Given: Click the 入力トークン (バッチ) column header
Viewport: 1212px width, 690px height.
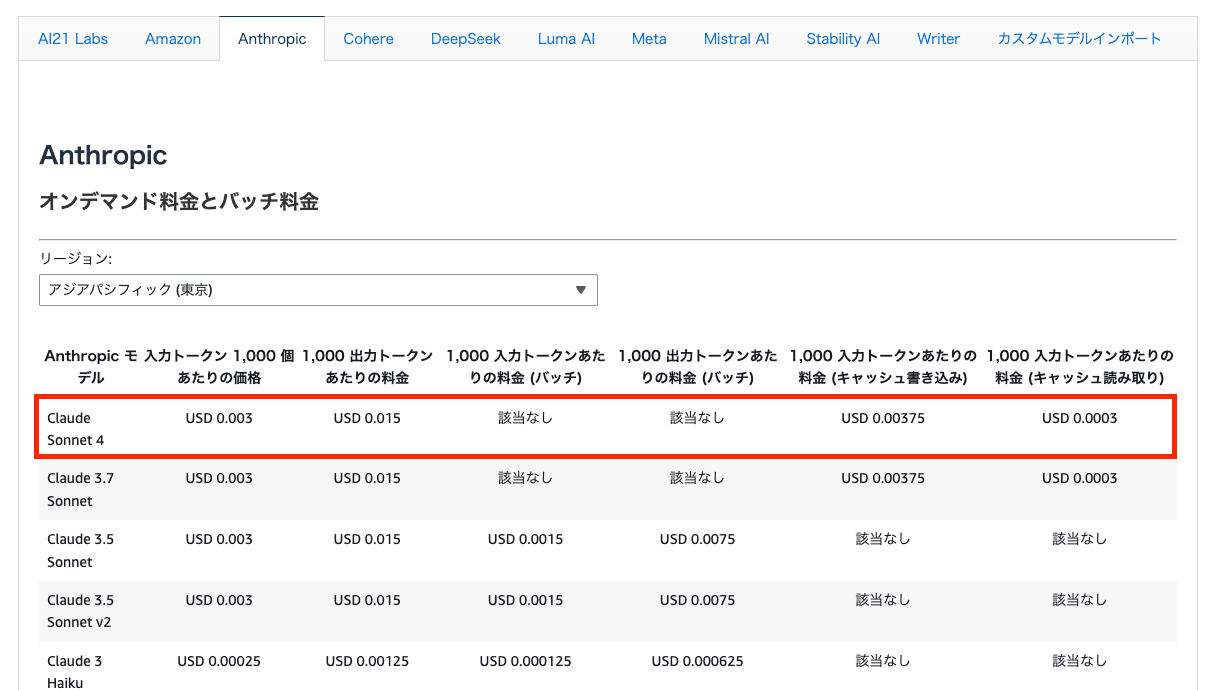Looking at the screenshot, I should (x=525, y=367).
